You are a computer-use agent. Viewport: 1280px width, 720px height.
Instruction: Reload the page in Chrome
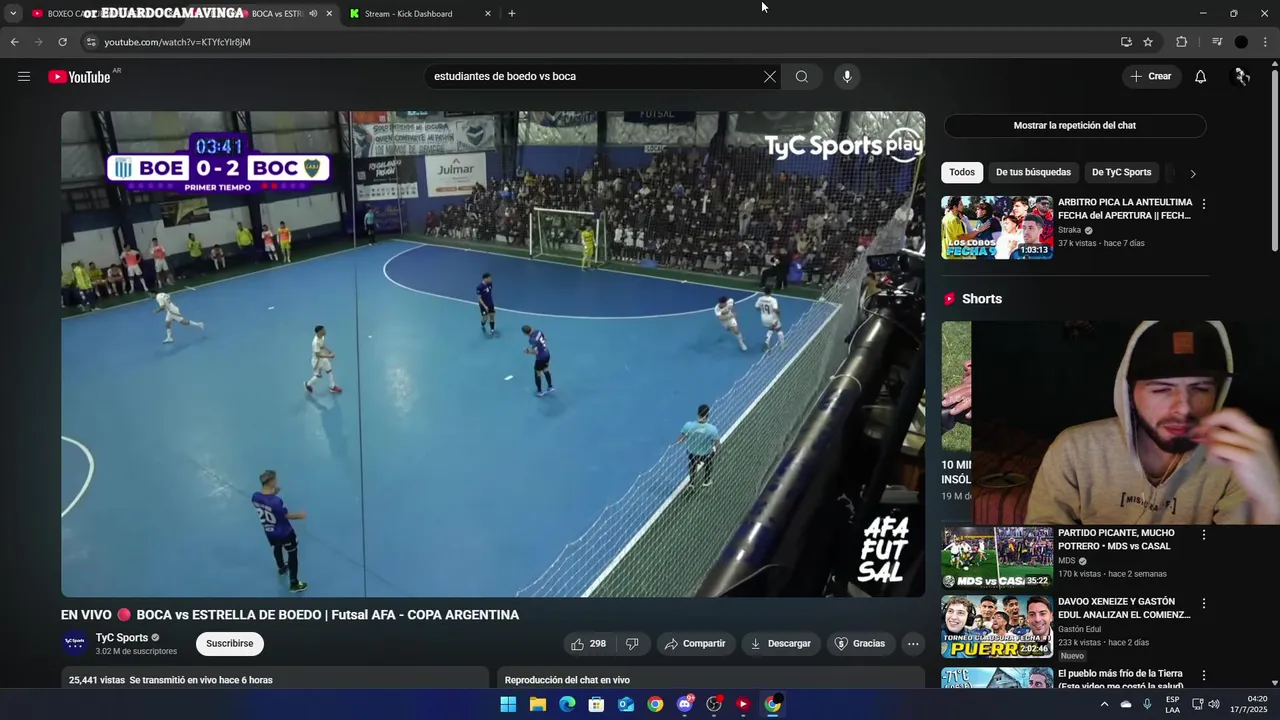click(x=62, y=42)
